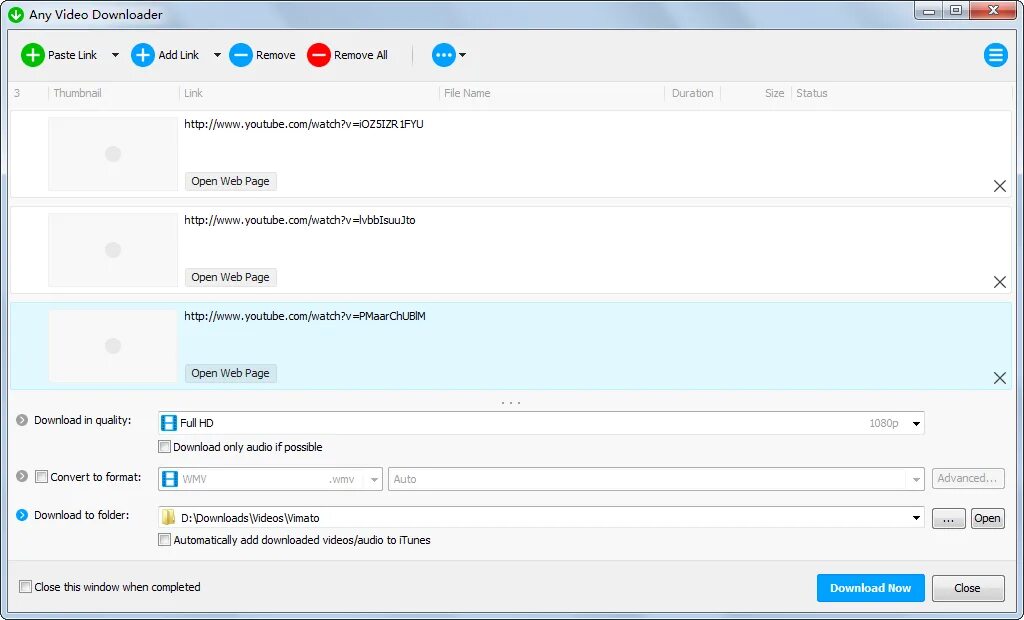This screenshot has height=620, width=1024.
Task: Click the Advanced... button
Action: tap(968, 478)
